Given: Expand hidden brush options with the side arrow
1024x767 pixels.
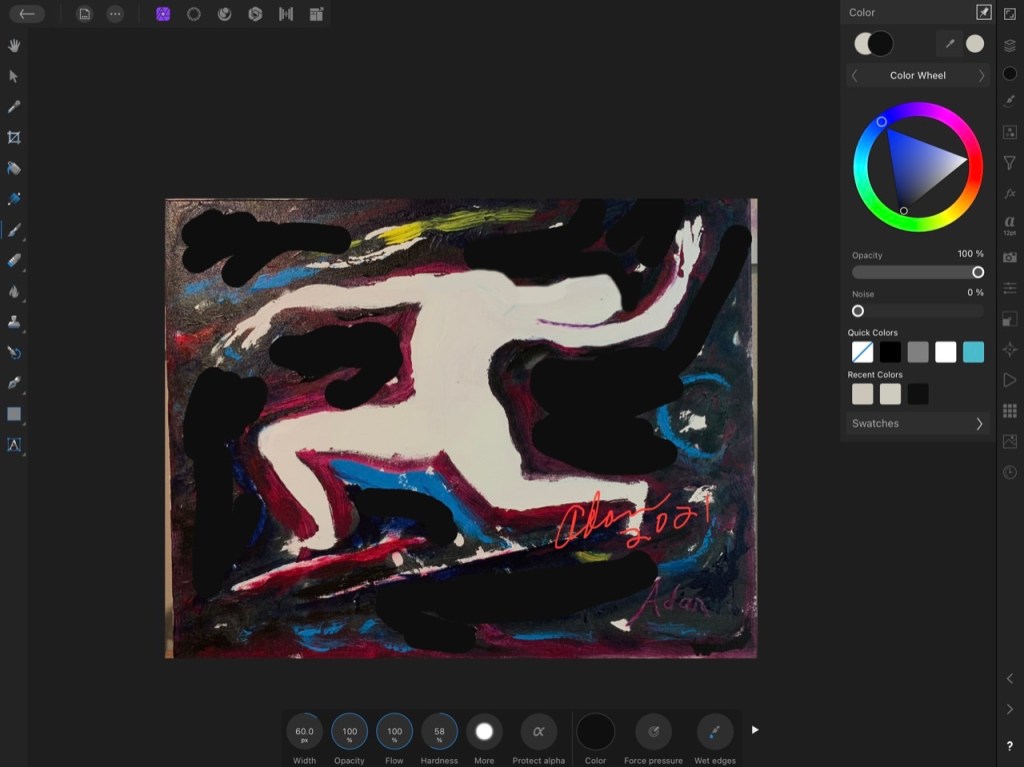Looking at the screenshot, I should (x=755, y=728).
